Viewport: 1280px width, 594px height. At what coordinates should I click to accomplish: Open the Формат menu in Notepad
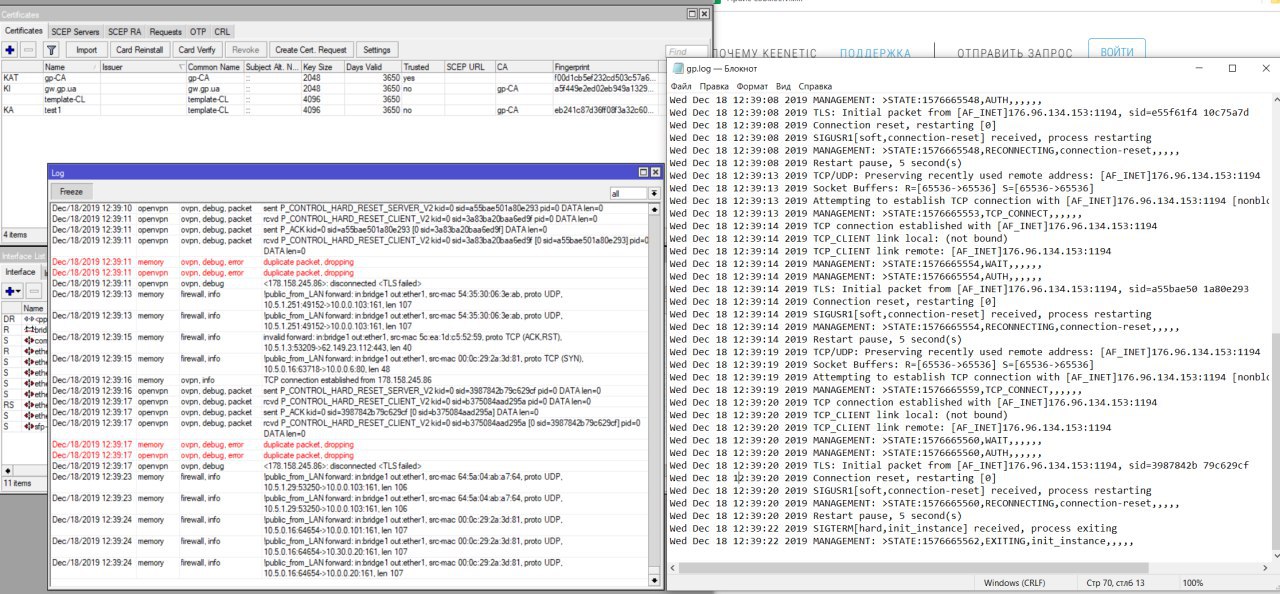tap(752, 87)
